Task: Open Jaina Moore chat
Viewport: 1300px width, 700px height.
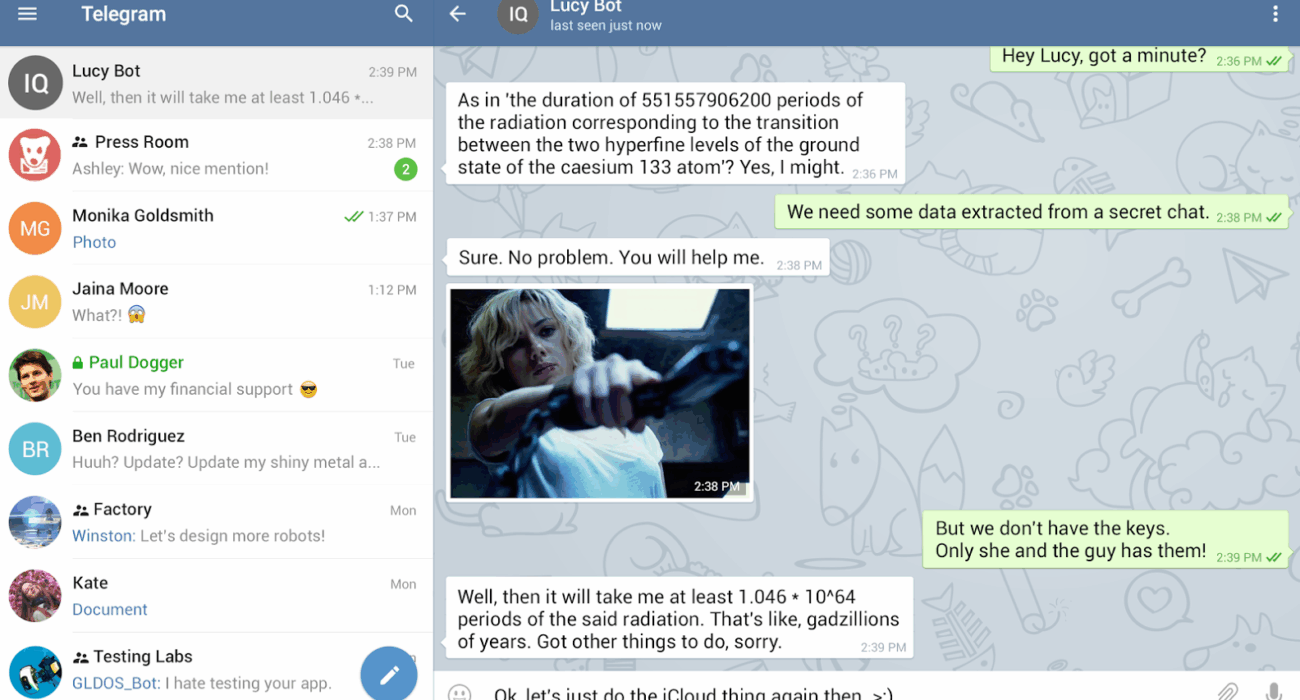Action: [216, 302]
